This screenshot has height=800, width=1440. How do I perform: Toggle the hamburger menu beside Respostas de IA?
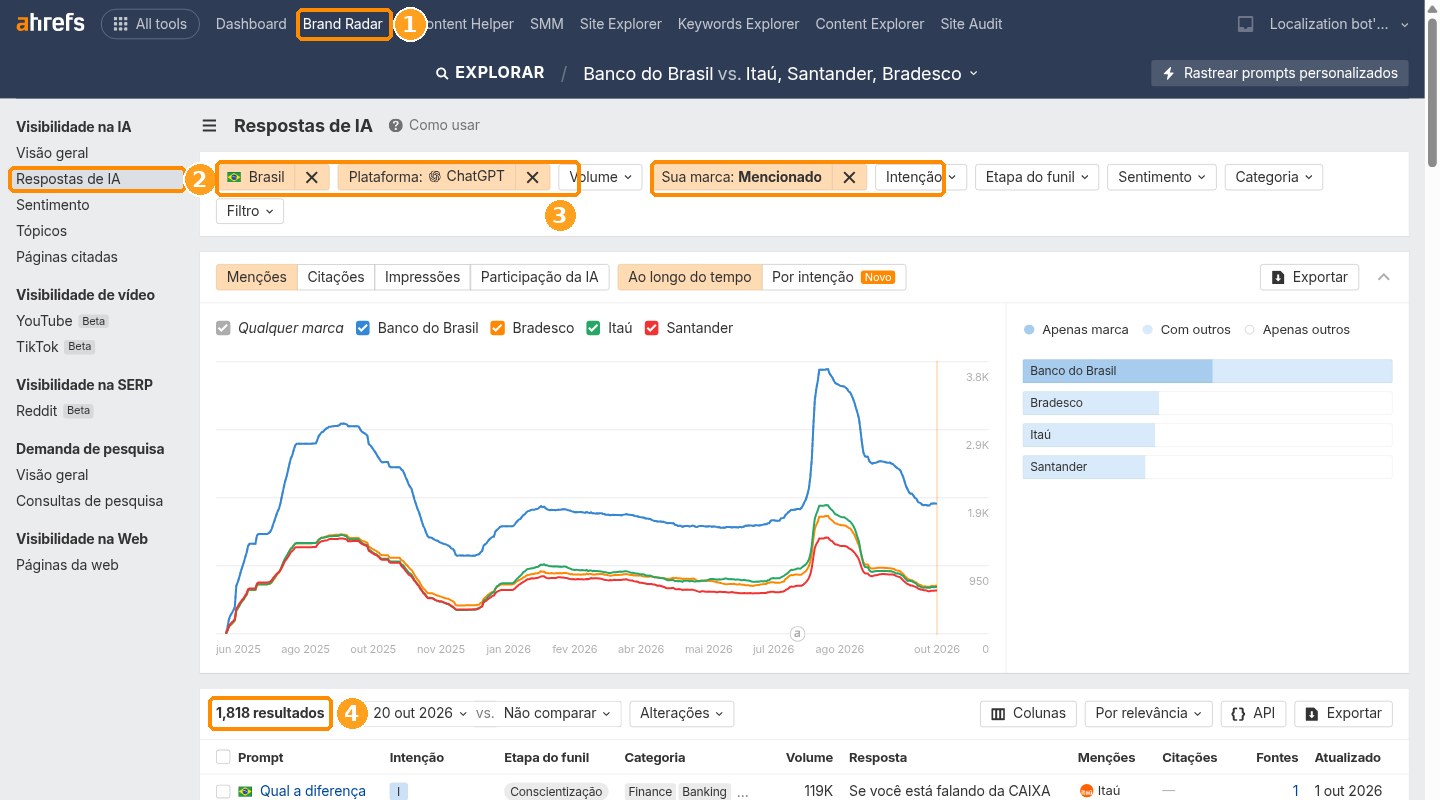click(x=209, y=125)
